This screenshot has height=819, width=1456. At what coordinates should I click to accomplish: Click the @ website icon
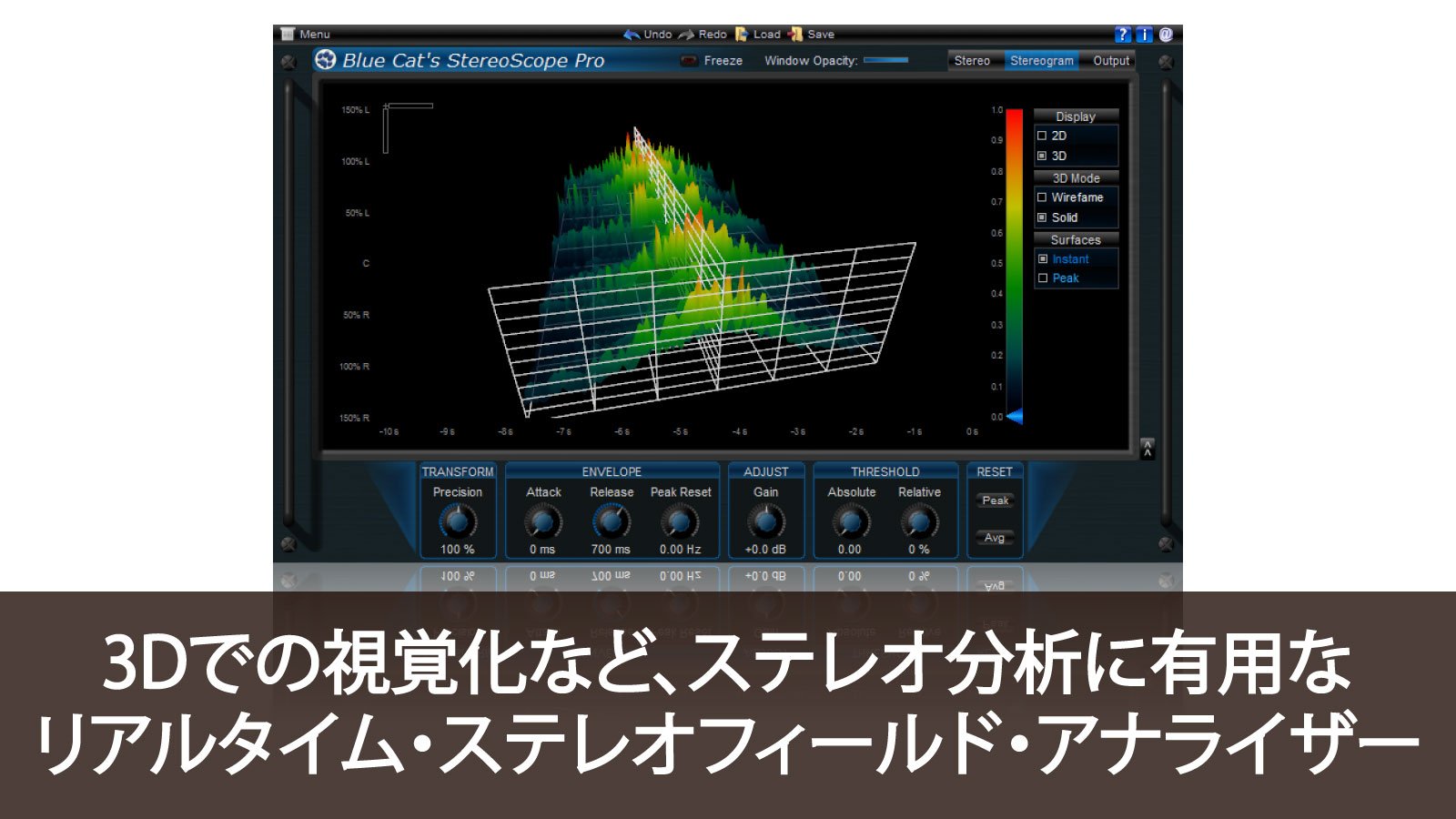pyautogui.click(x=1166, y=35)
